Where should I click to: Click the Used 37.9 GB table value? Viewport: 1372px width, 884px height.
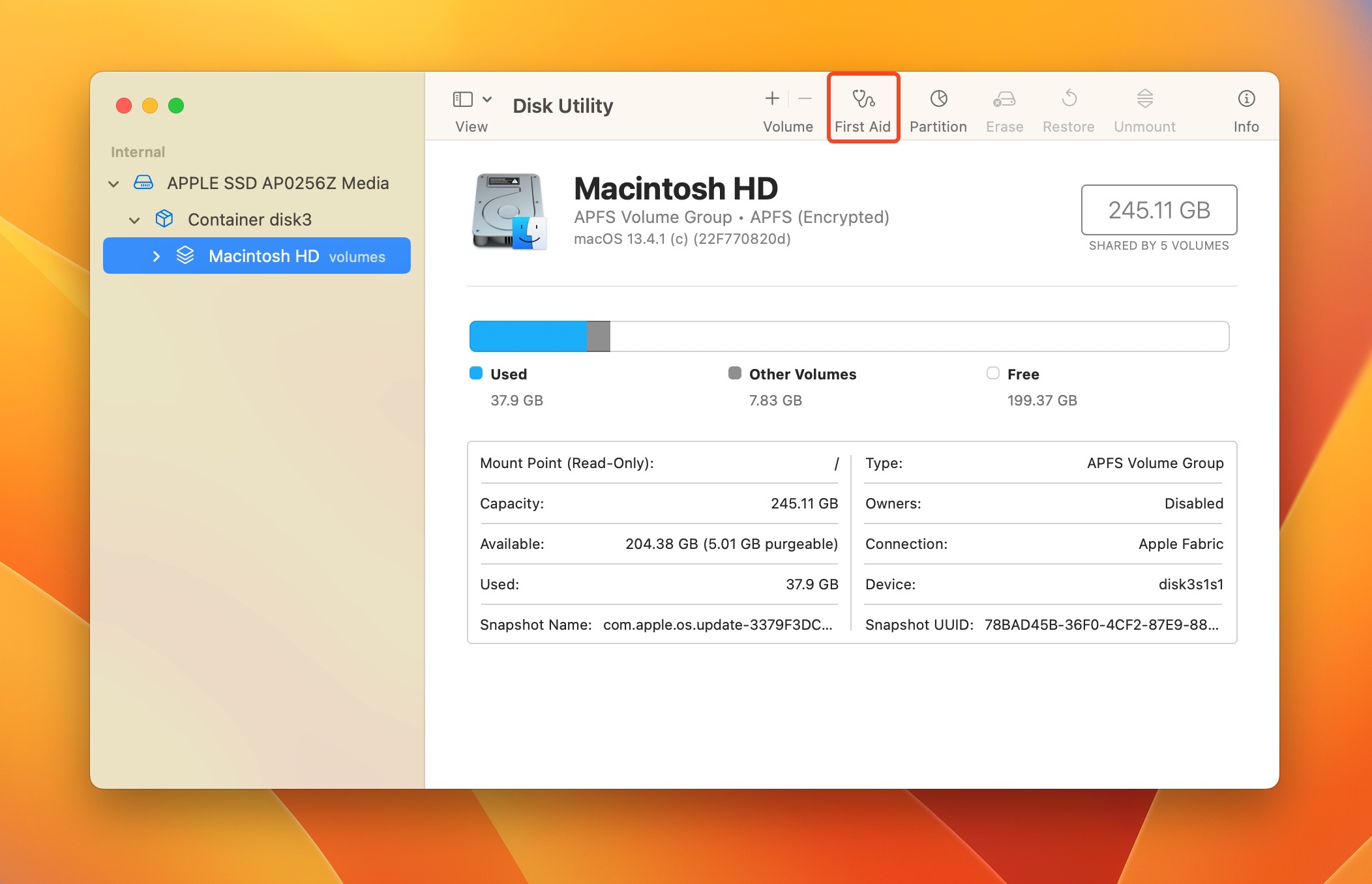812,584
